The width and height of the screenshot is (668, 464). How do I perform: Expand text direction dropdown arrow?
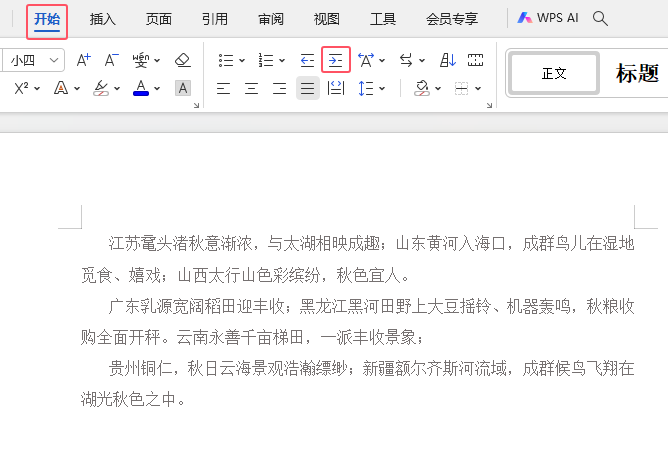pyautogui.click(x=422, y=61)
